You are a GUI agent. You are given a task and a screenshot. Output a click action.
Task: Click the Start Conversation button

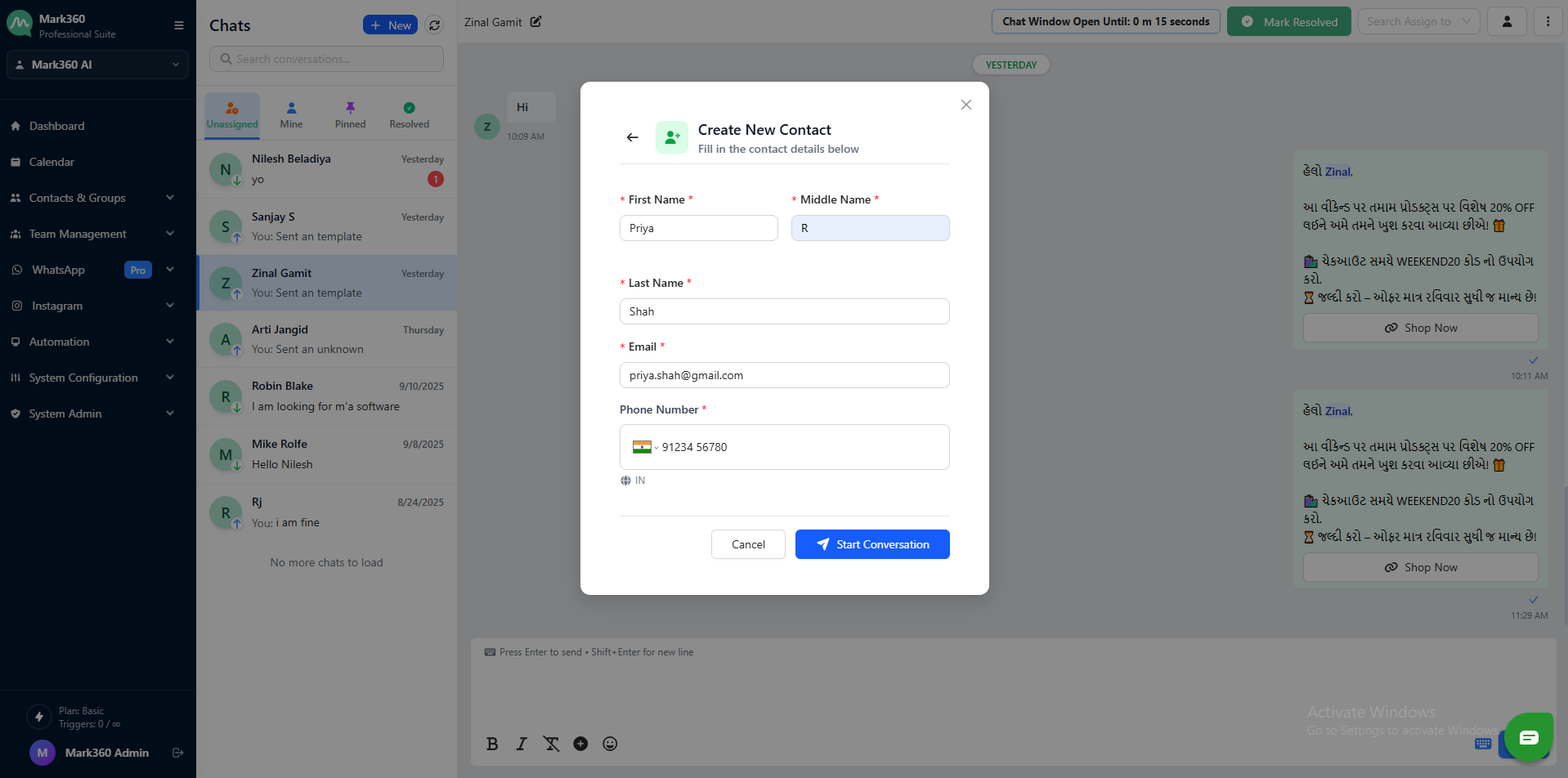pos(871,544)
